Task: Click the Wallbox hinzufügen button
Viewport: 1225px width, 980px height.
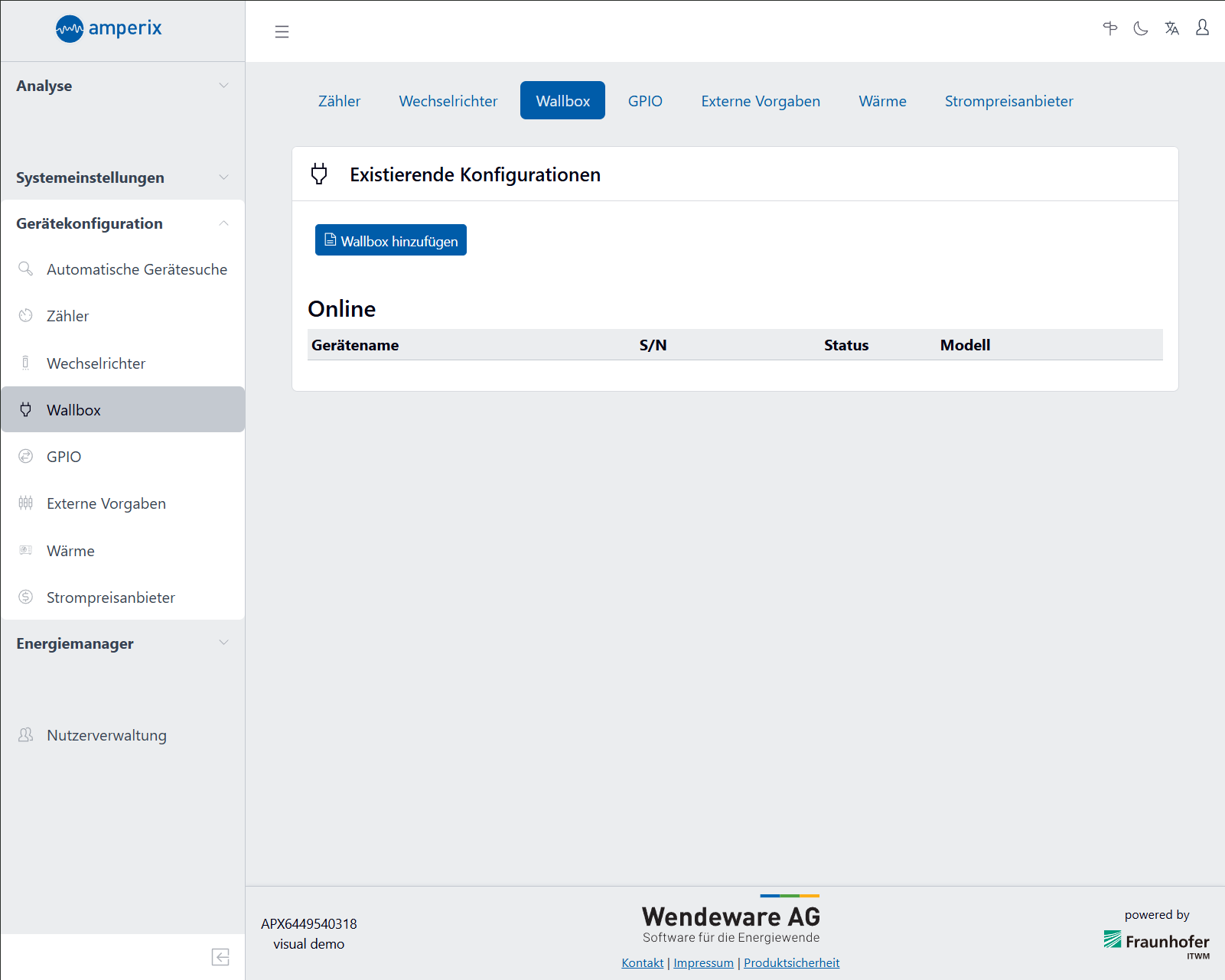Action: click(x=390, y=240)
